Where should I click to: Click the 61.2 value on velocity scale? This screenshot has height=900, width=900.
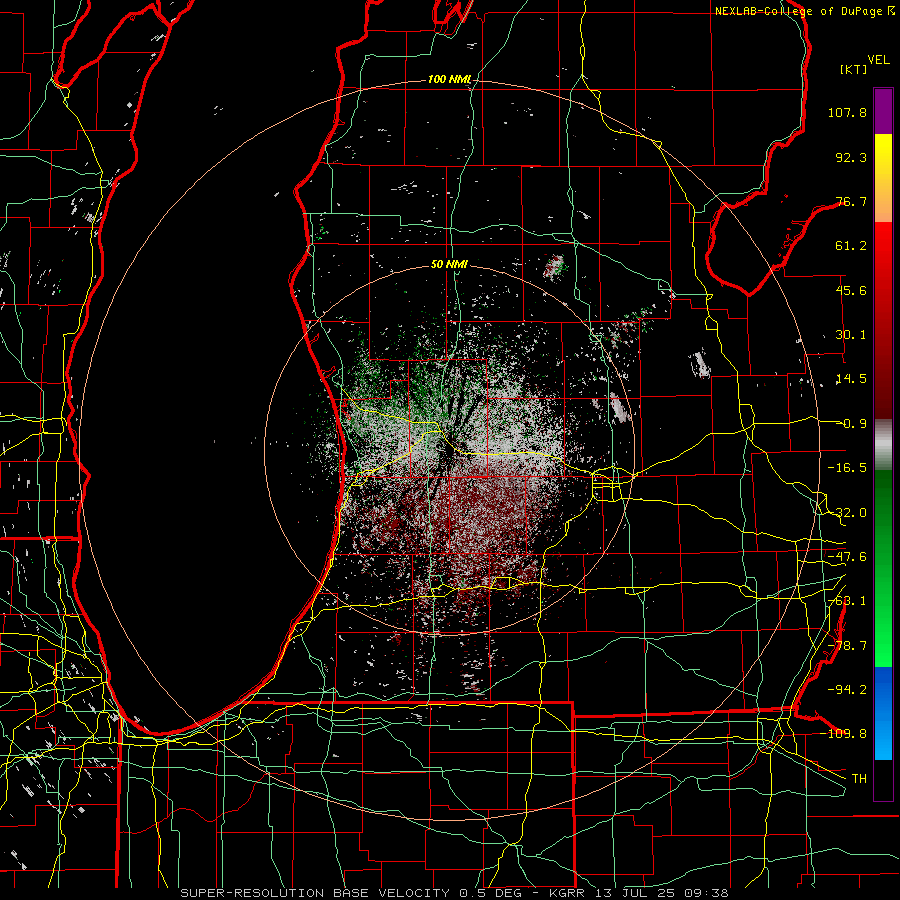pos(851,246)
